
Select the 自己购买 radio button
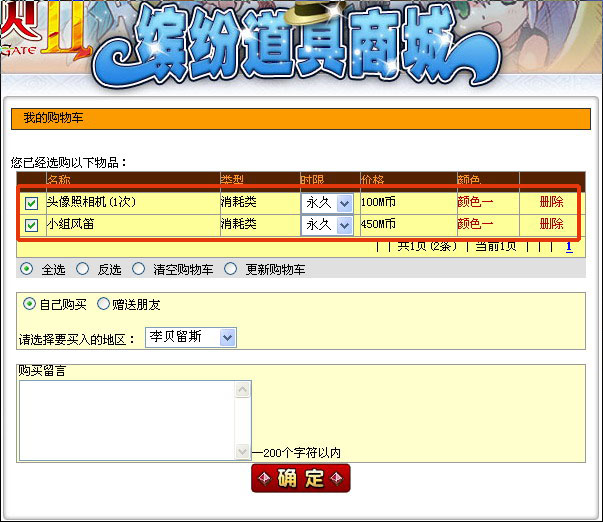tap(29, 304)
